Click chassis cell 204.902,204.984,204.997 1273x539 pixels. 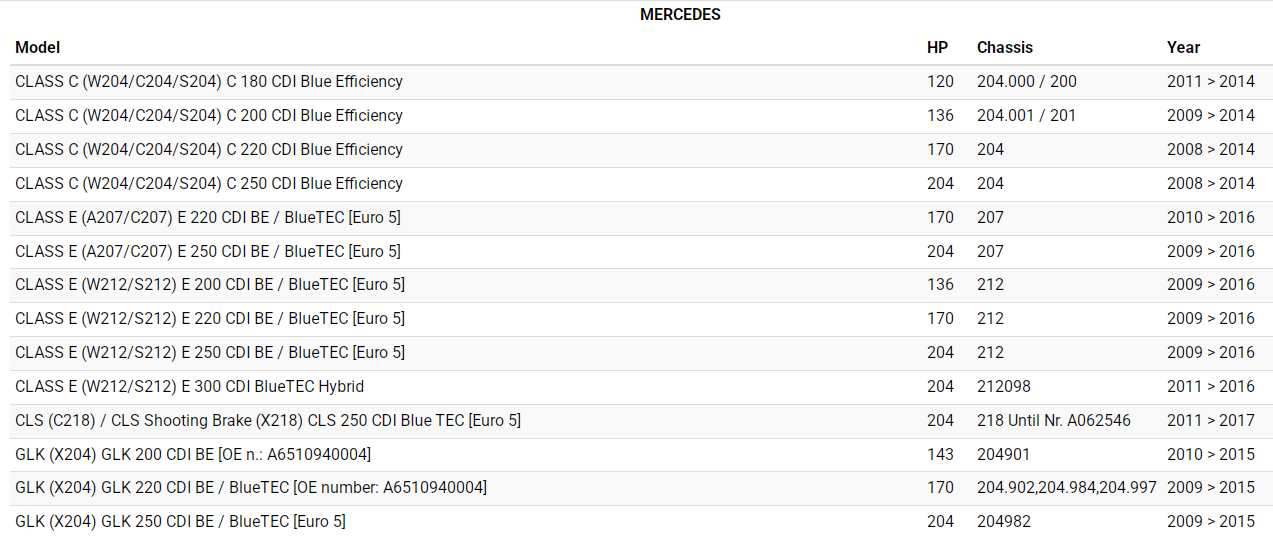[x=1066, y=487]
